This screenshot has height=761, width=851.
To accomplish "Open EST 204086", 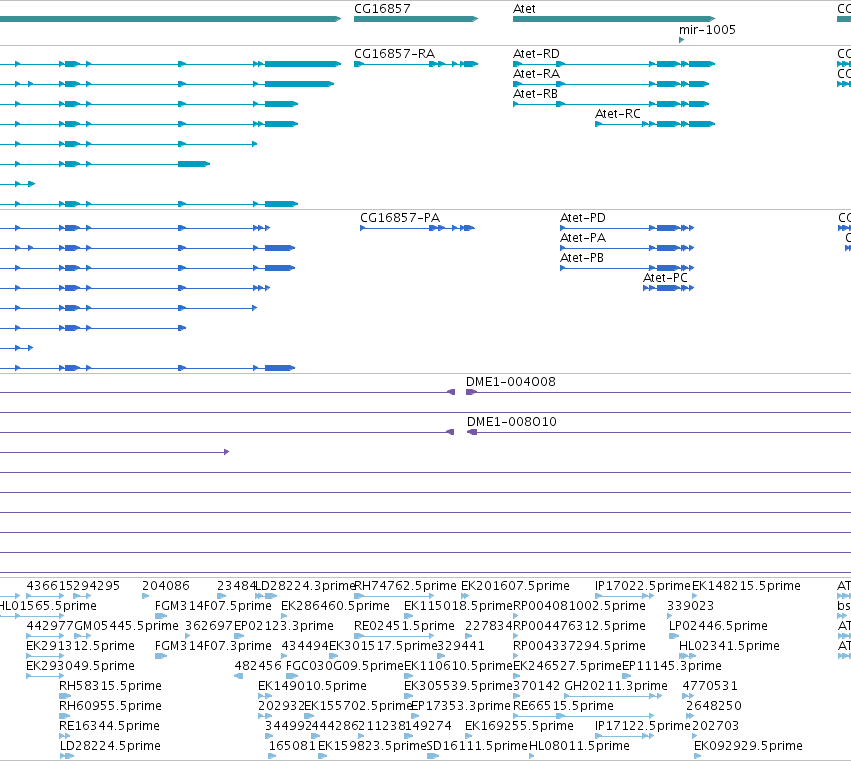I will click(166, 586).
